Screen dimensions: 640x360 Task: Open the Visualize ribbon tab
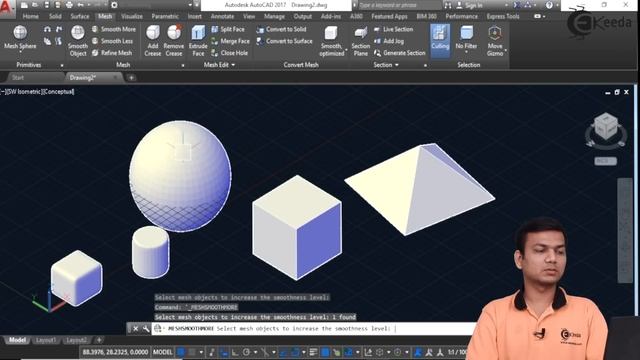pyautogui.click(x=132, y=16)
